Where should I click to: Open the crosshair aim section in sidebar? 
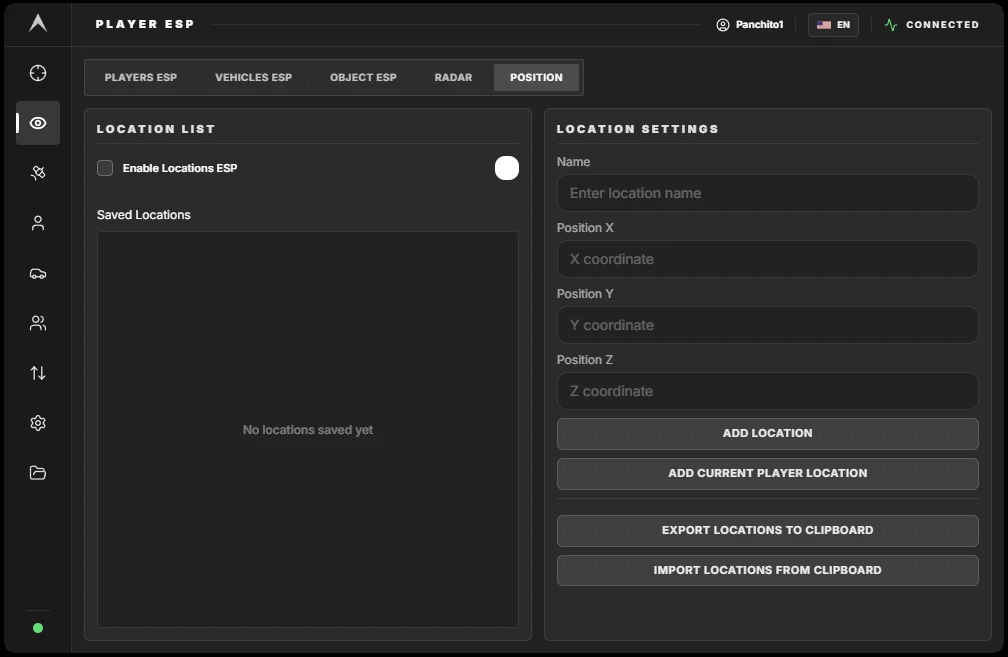(x=38, y=73)
